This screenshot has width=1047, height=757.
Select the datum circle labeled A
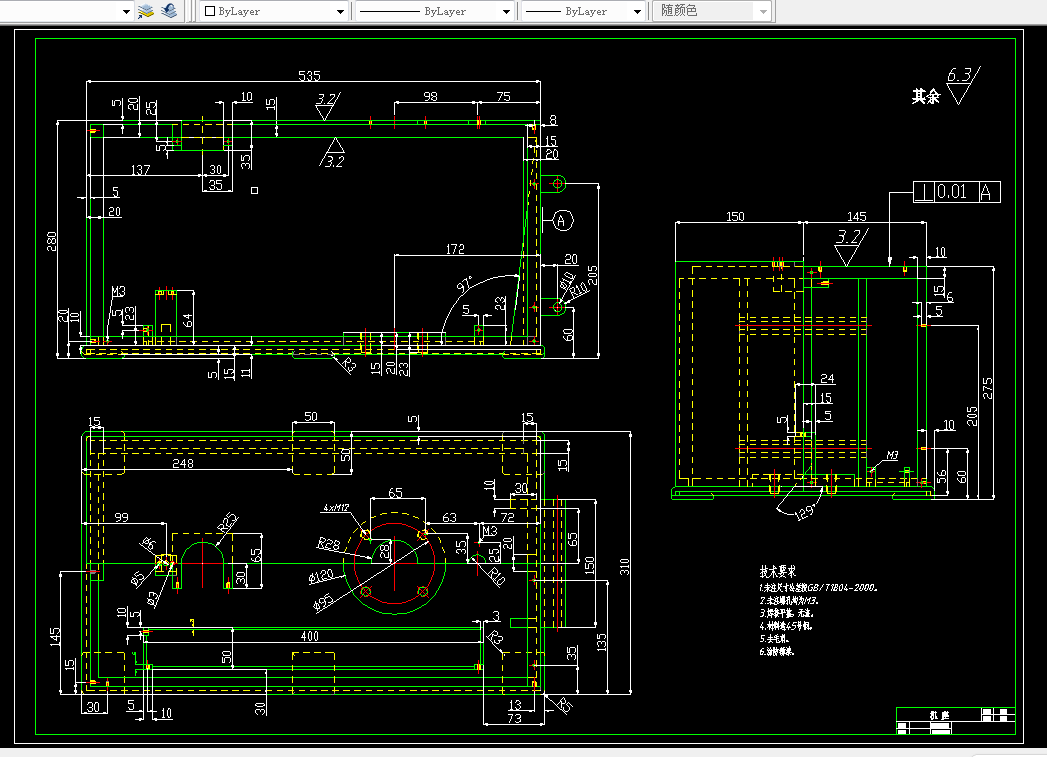[x=562, y=221]
